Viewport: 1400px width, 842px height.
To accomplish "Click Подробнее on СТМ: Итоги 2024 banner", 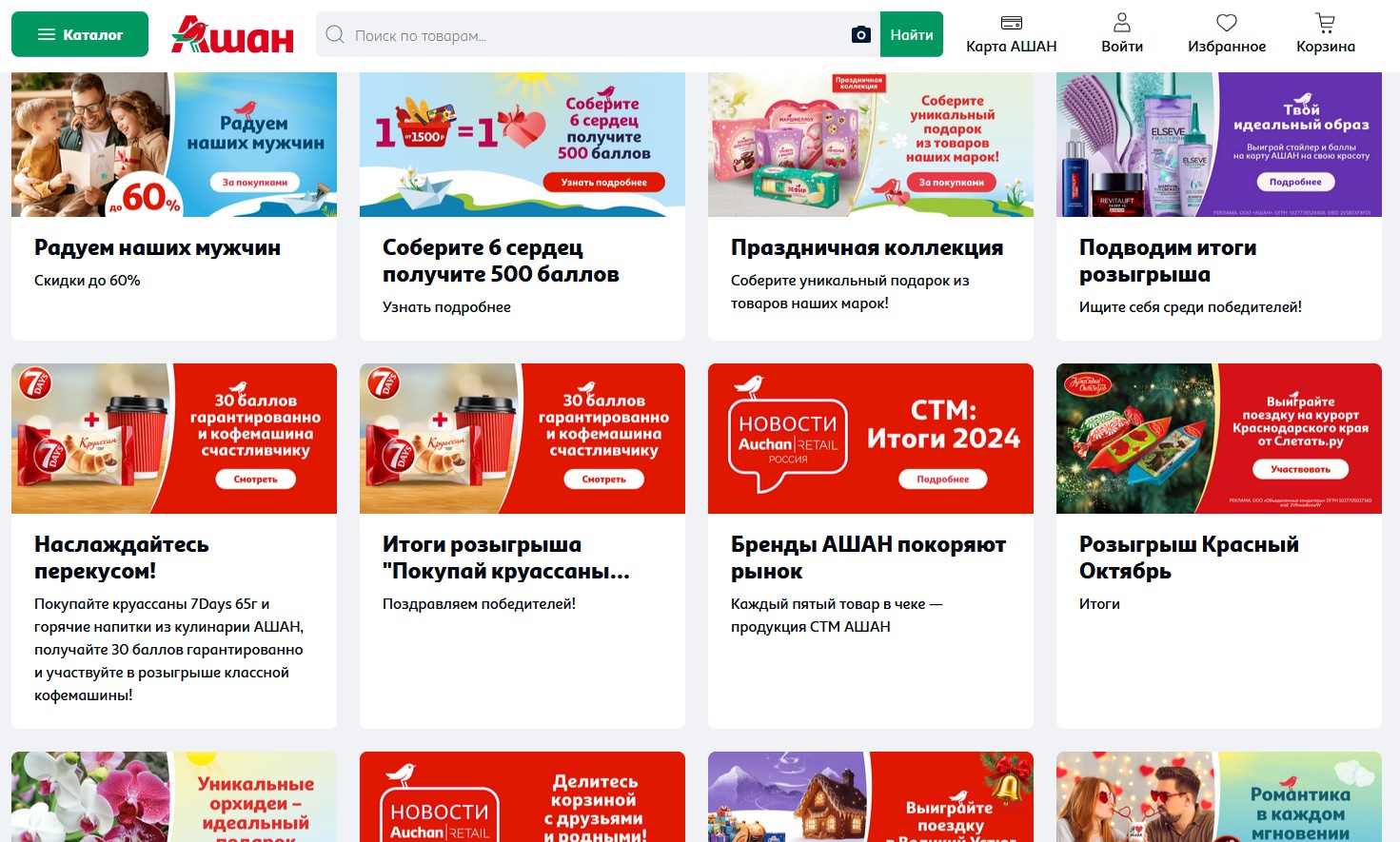I will [943, 480].
